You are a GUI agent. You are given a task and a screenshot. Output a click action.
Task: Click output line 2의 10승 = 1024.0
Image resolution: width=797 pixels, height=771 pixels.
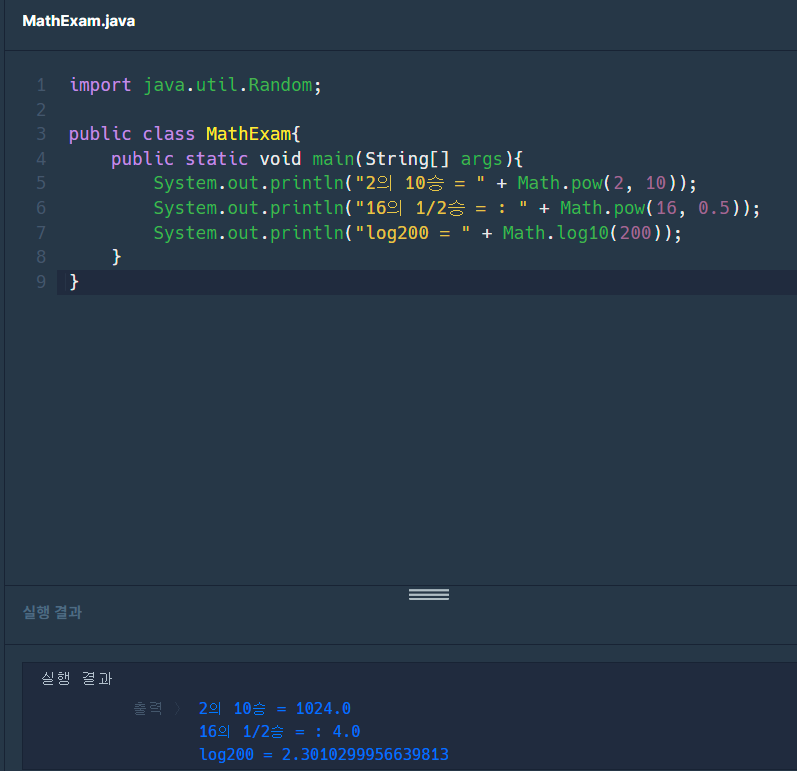point(274,708)
